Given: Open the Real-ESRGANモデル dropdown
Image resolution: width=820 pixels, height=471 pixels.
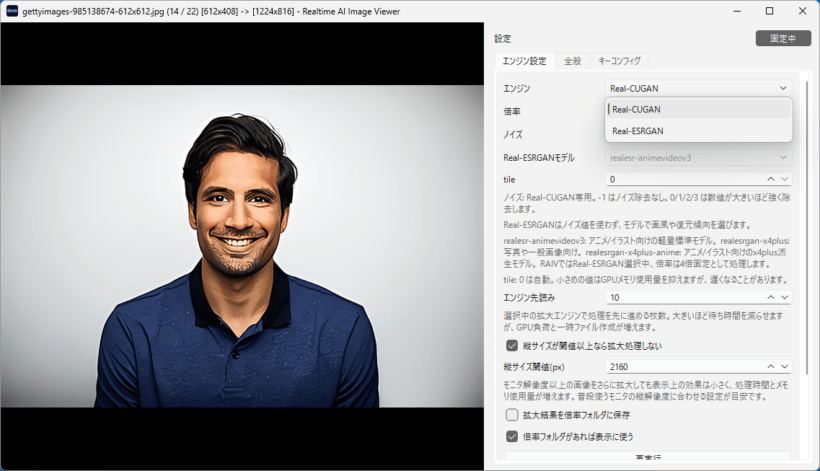Looking at the screenshot, I should (698, 157).
